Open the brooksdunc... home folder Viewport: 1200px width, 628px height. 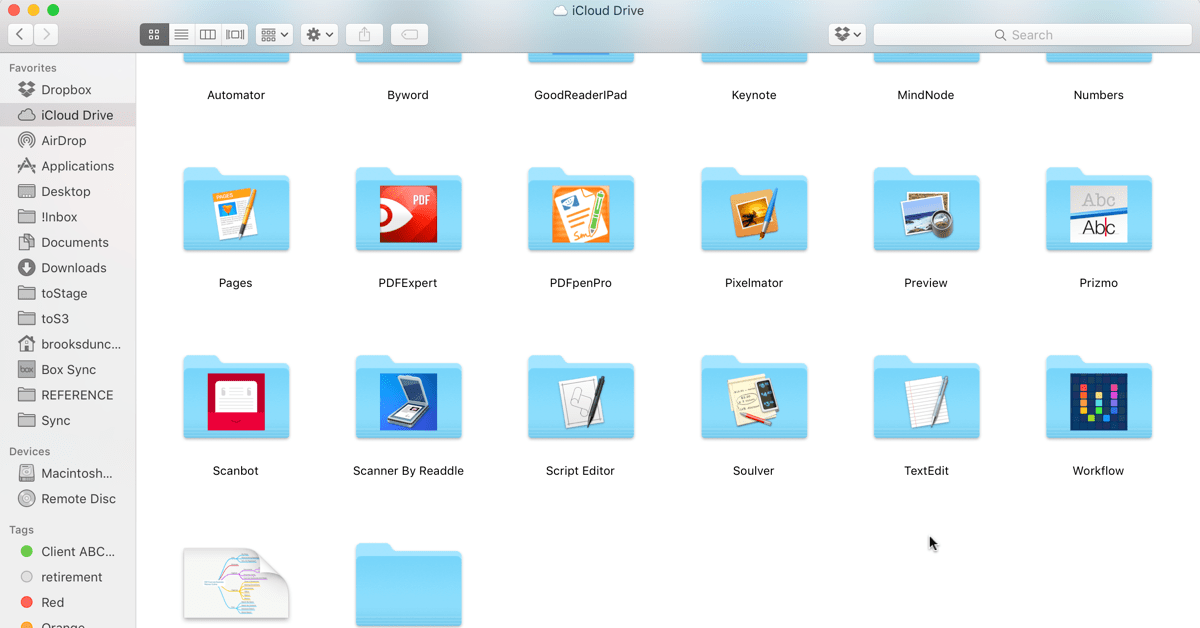click(68, 344)
